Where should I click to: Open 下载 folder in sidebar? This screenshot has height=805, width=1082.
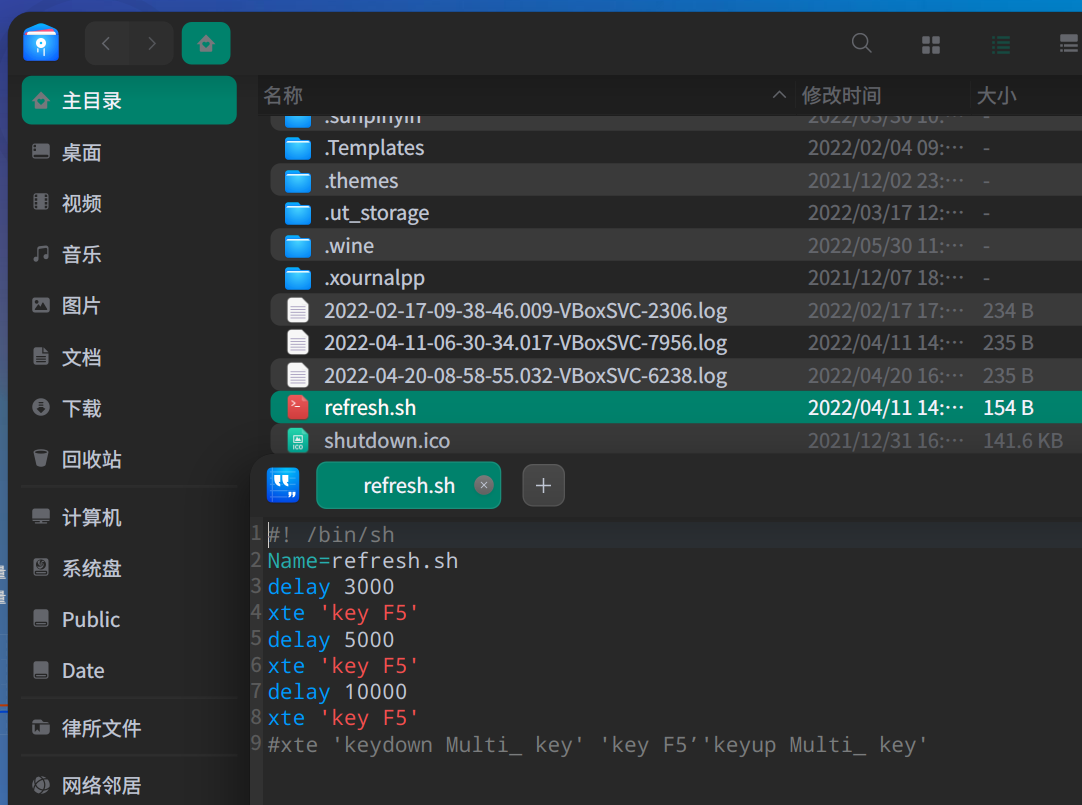point(81,408)
